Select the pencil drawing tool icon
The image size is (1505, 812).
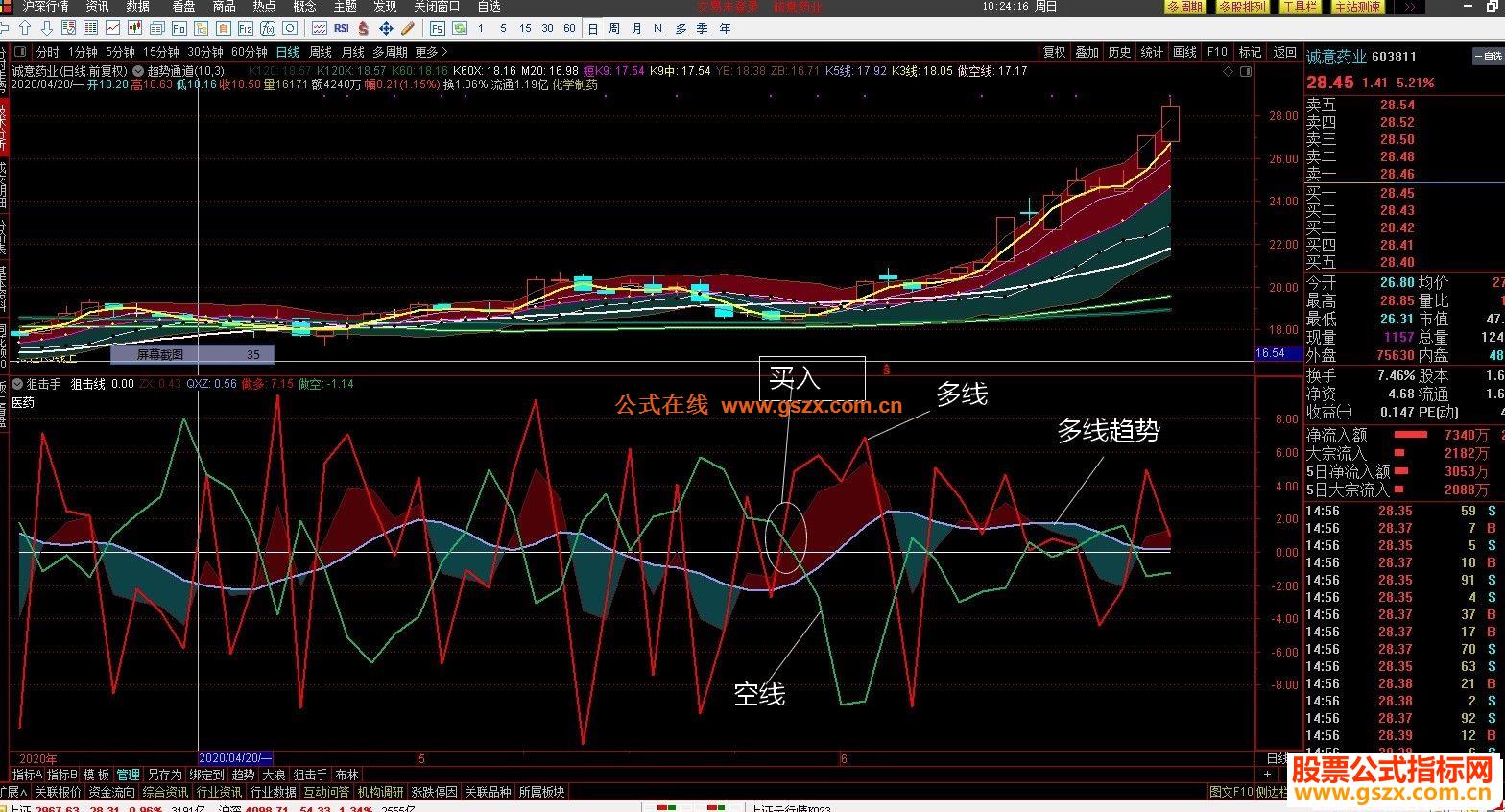click(408, 29)
